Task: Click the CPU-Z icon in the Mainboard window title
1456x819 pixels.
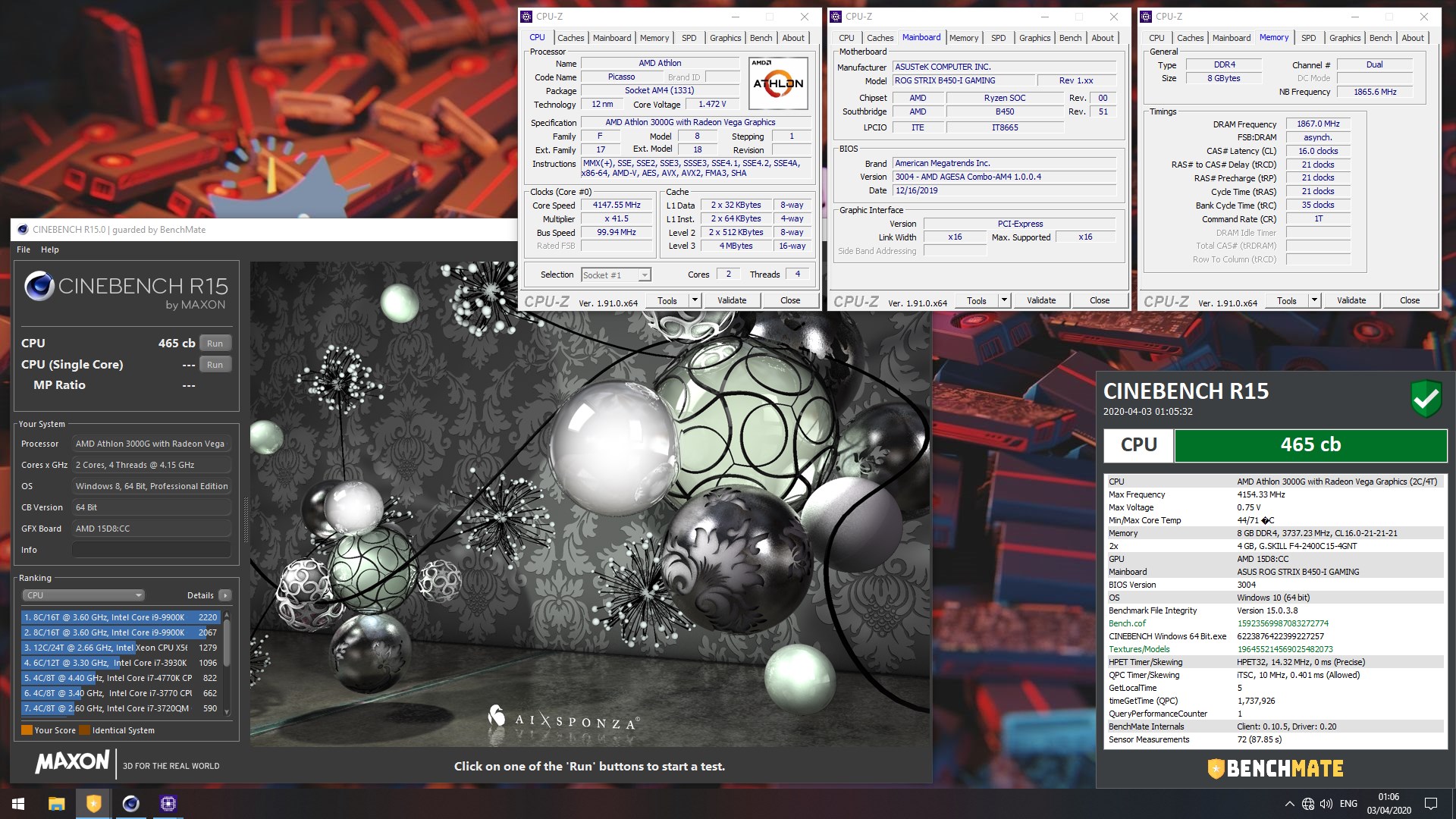Action: tap(836, 16)
